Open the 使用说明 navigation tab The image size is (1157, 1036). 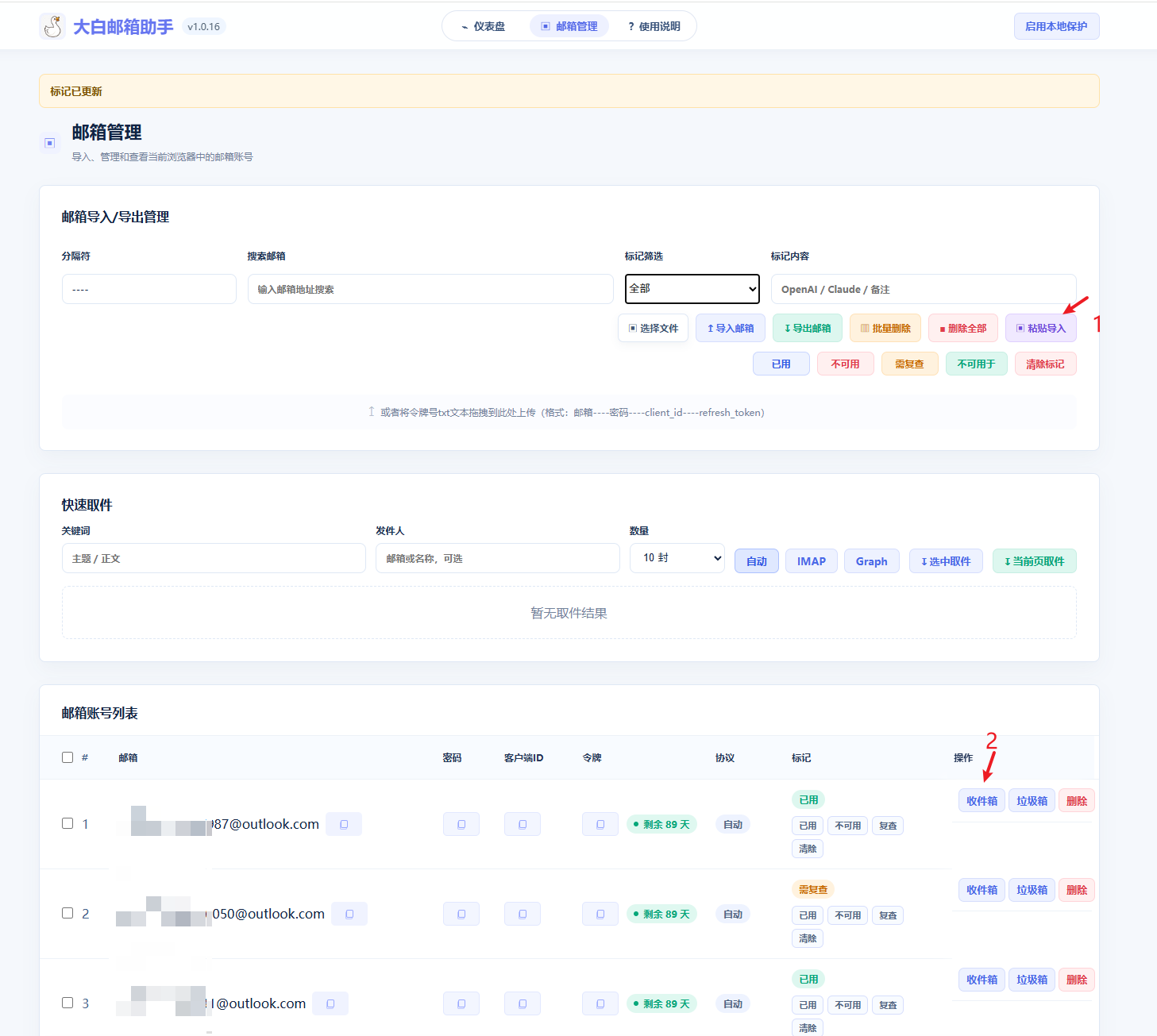pos(654,26)
